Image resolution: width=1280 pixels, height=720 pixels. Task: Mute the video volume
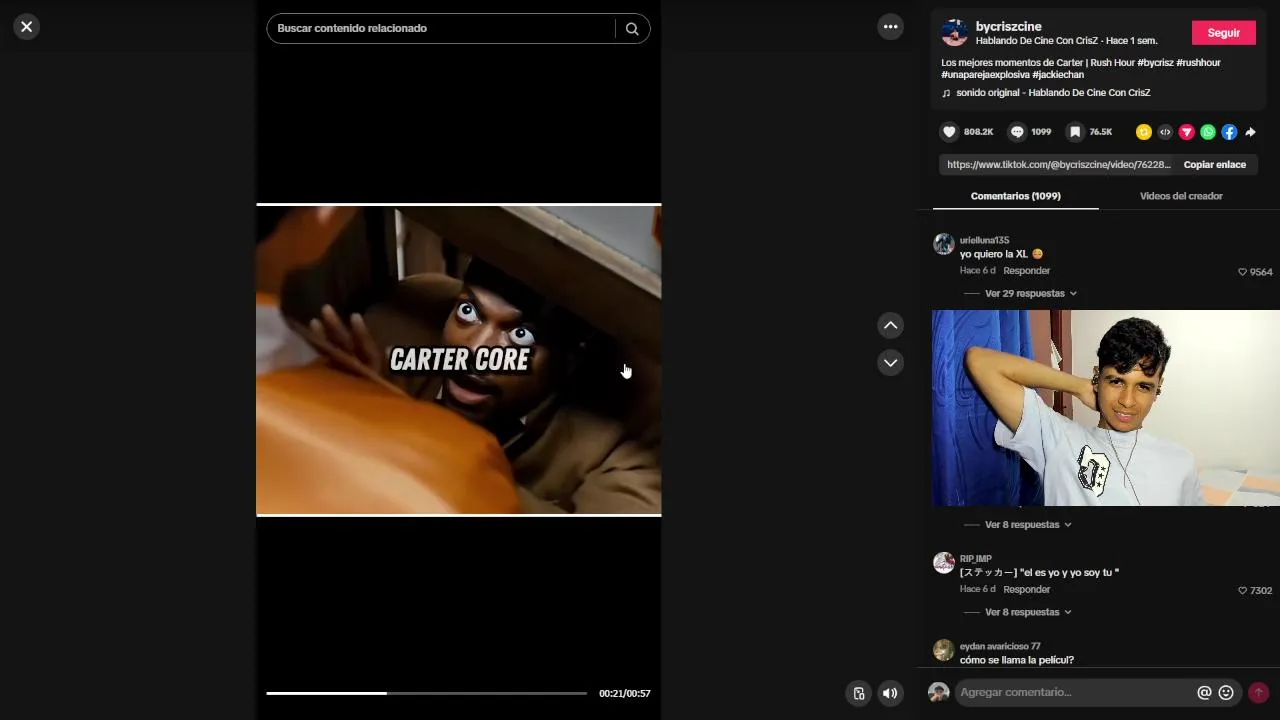pyautogui.click(x=890, y=693)
